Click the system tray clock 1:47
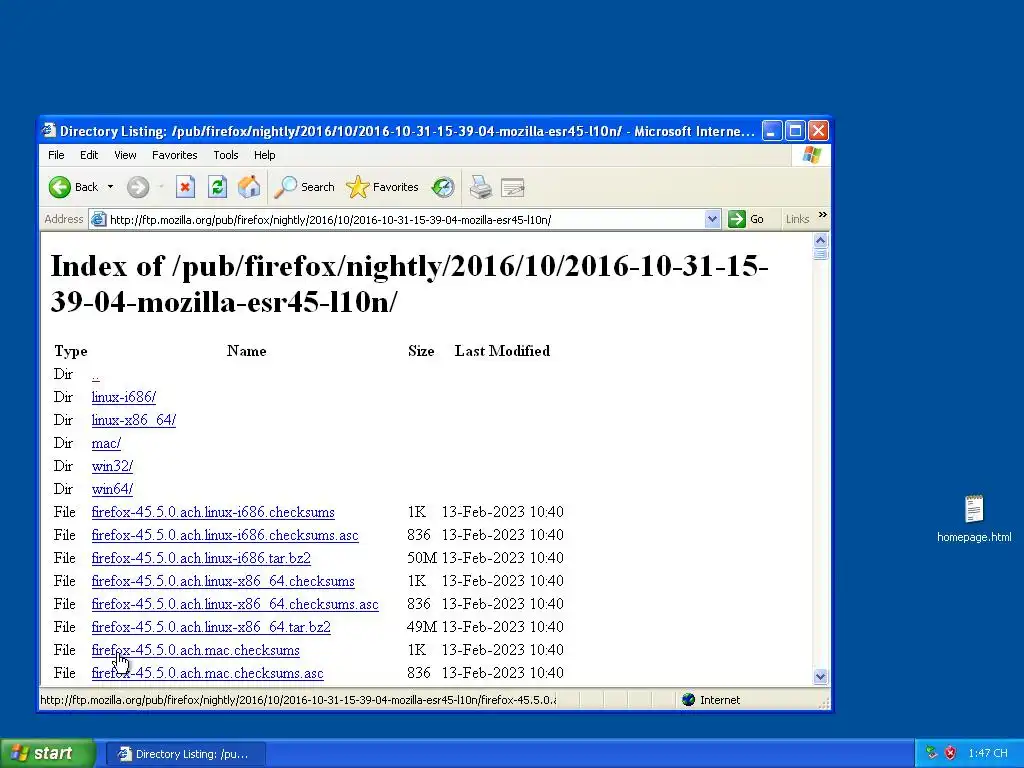This screenshot has height=768, width=1024. (x=987, y=754)
